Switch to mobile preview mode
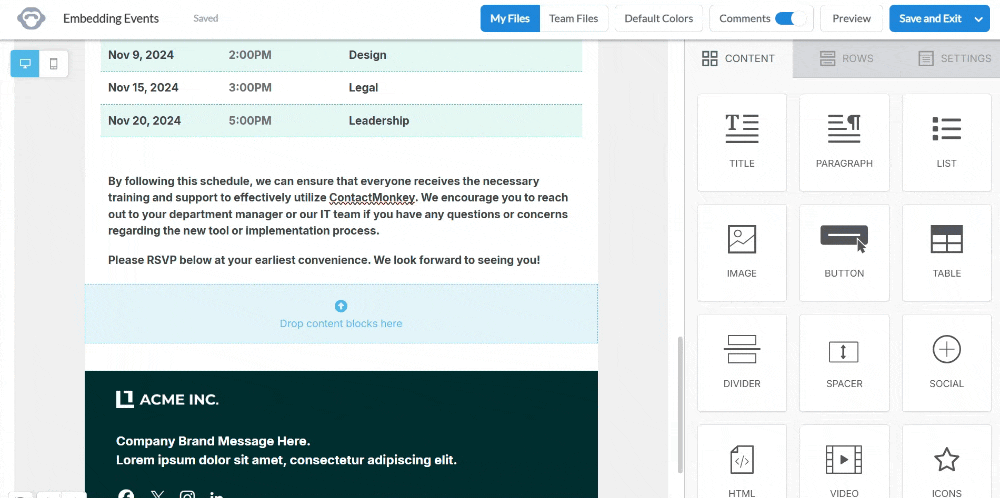Screen dimensions: 1000x498 coord(54,64)
